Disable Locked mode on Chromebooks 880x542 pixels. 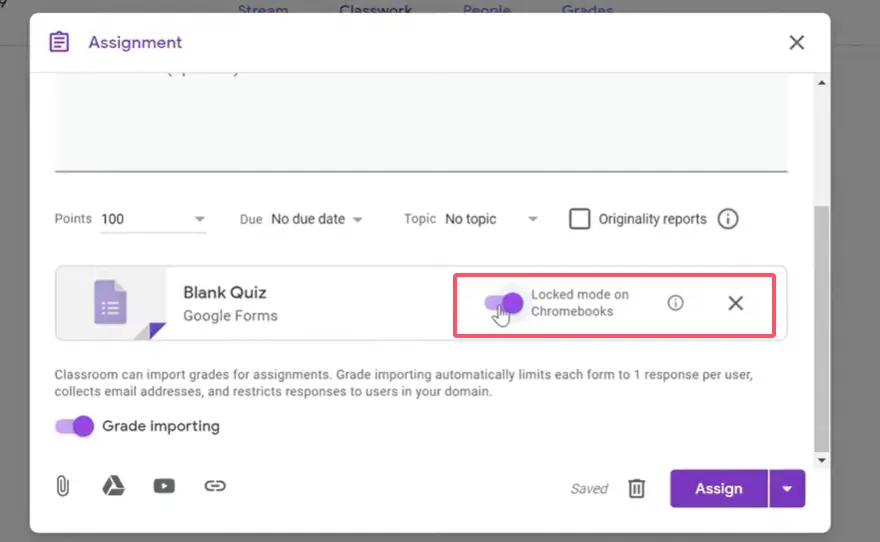coord(503,303)
